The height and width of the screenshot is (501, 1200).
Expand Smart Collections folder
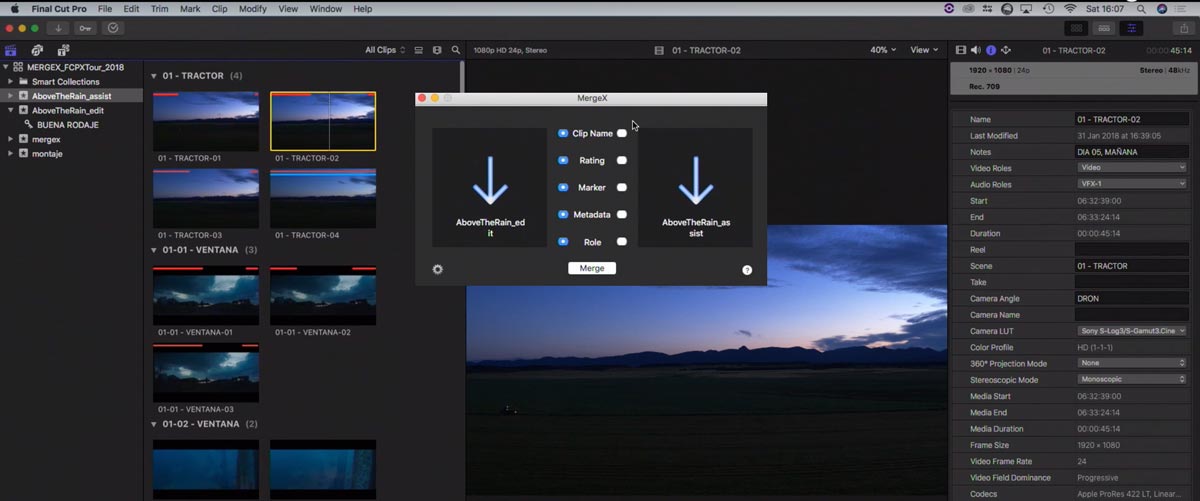tap(10, 82)
